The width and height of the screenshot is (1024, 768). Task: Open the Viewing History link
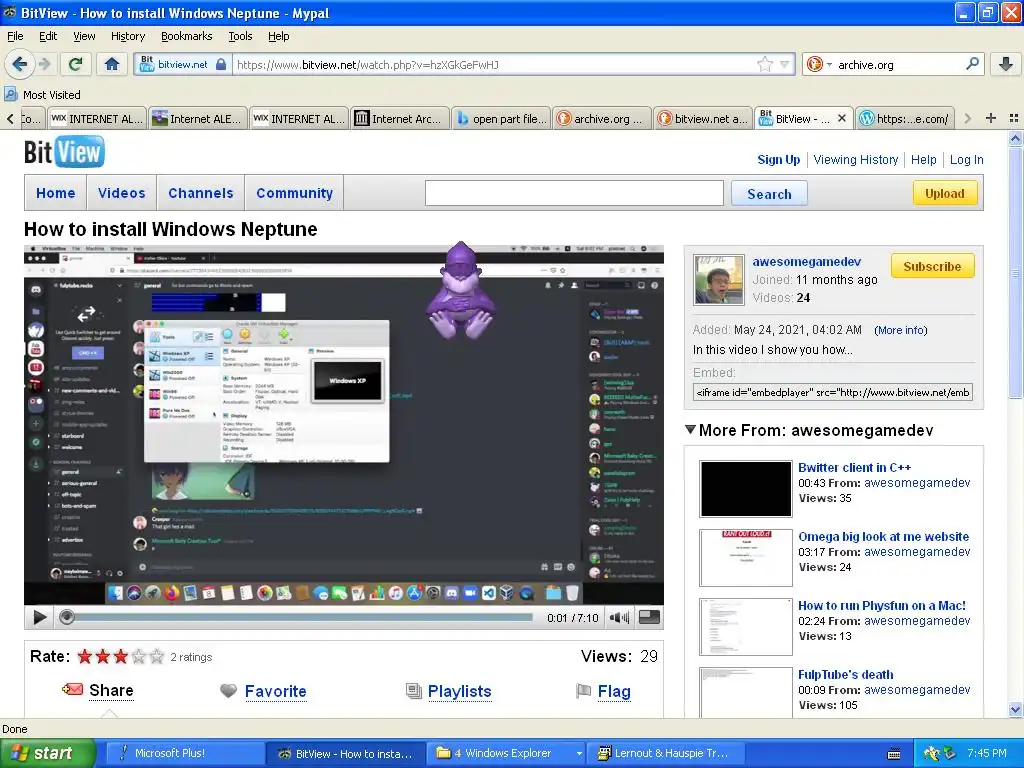click(856, 159)
